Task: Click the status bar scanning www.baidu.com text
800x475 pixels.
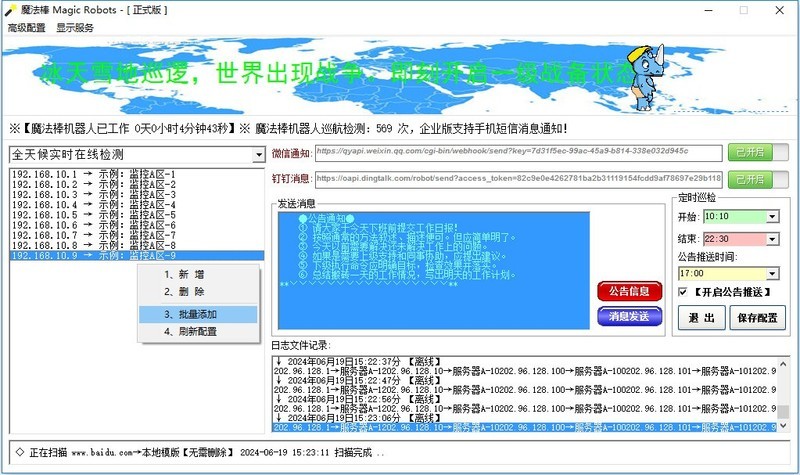Action: click(202, 453)
